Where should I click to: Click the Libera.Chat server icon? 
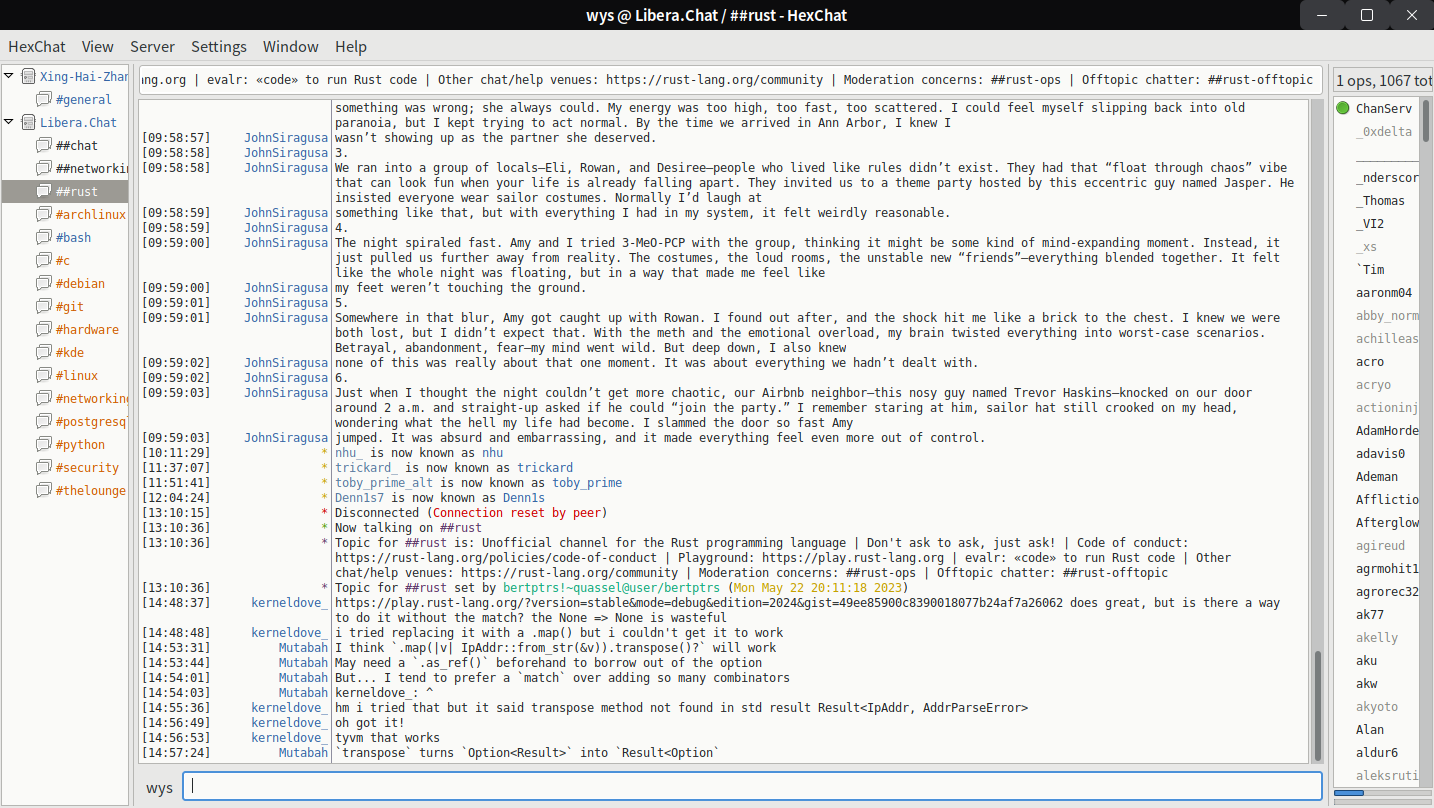(29, 122)
